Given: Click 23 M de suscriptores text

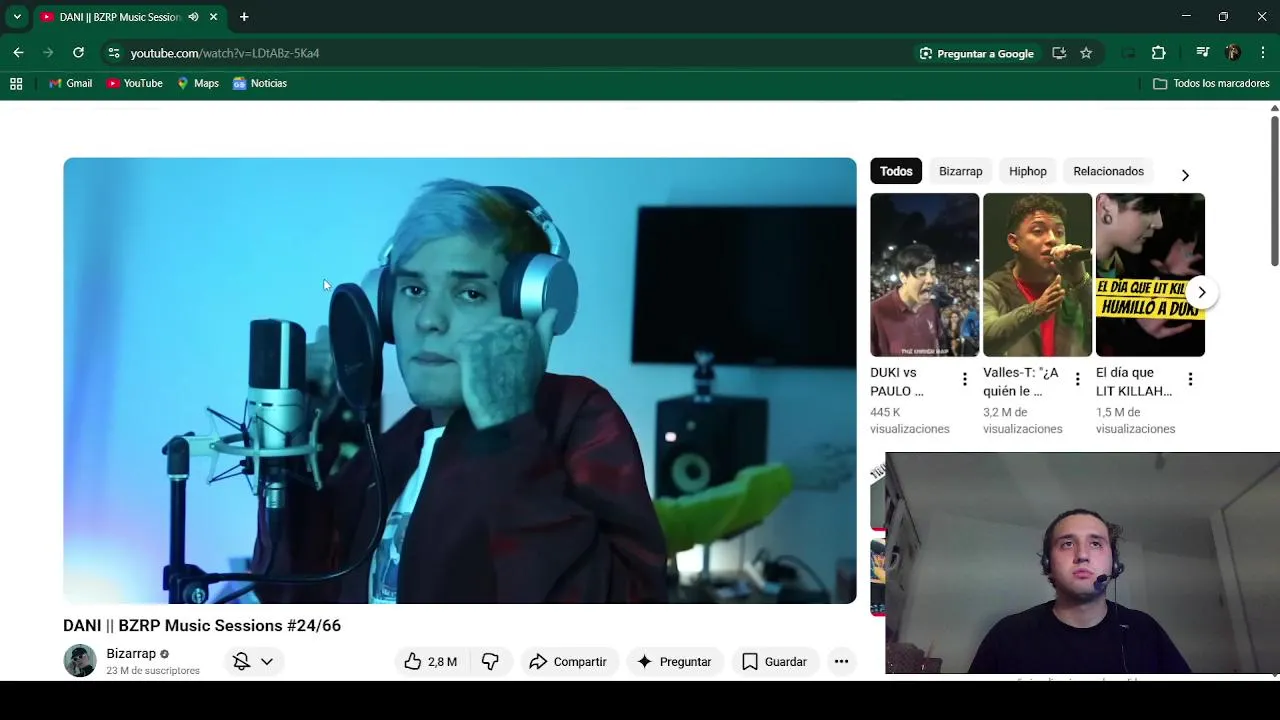Looking at the screenshot, I should 153,671.
